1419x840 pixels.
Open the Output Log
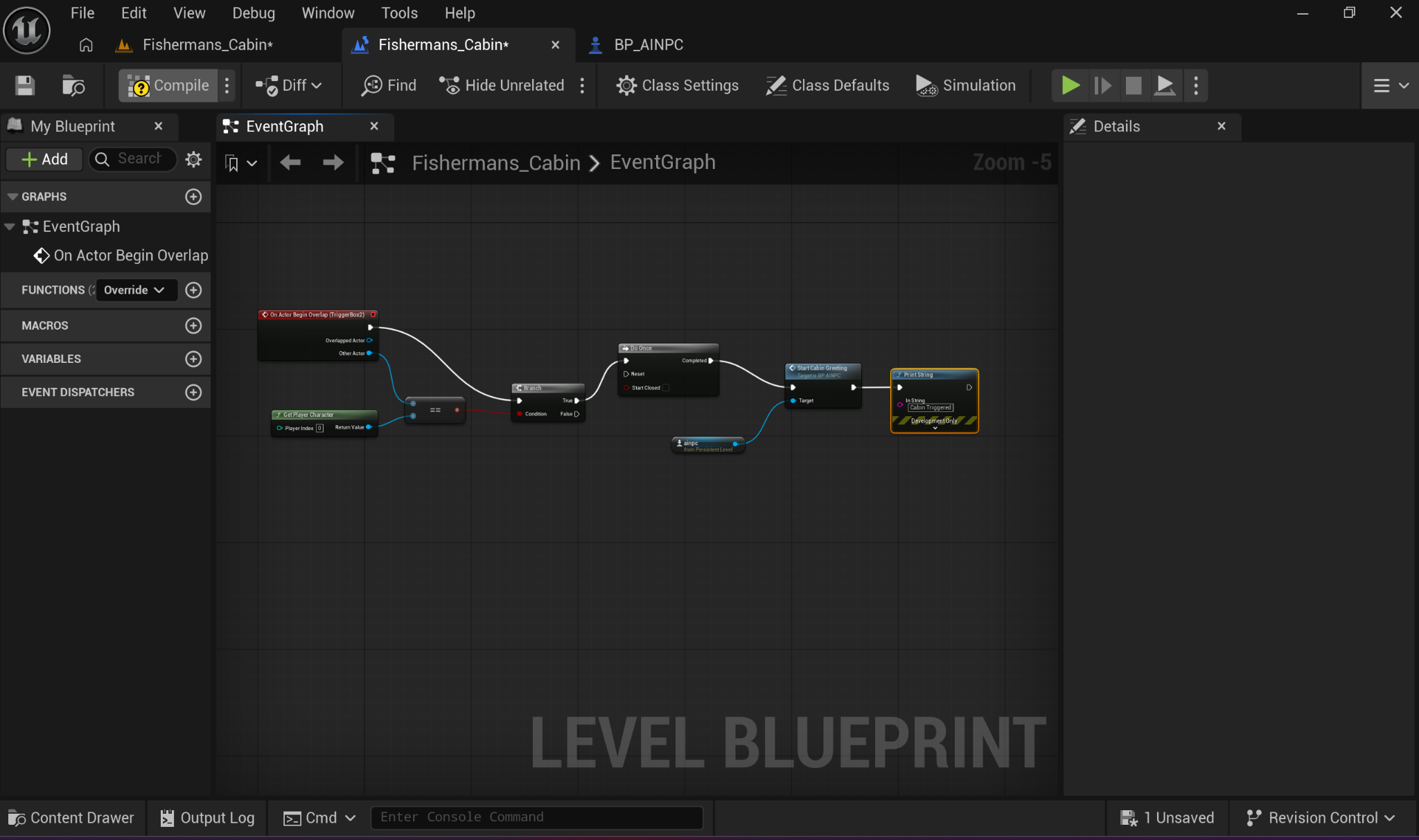[208, 818]
